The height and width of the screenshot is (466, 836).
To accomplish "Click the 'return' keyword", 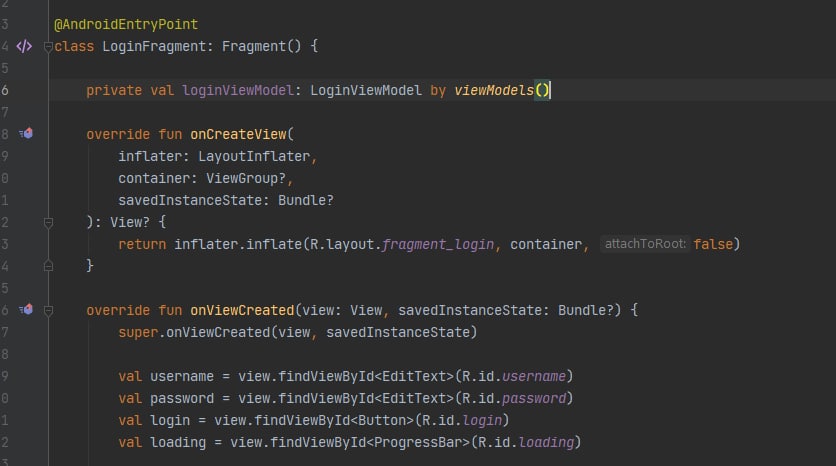I will [x=142, y=244].
